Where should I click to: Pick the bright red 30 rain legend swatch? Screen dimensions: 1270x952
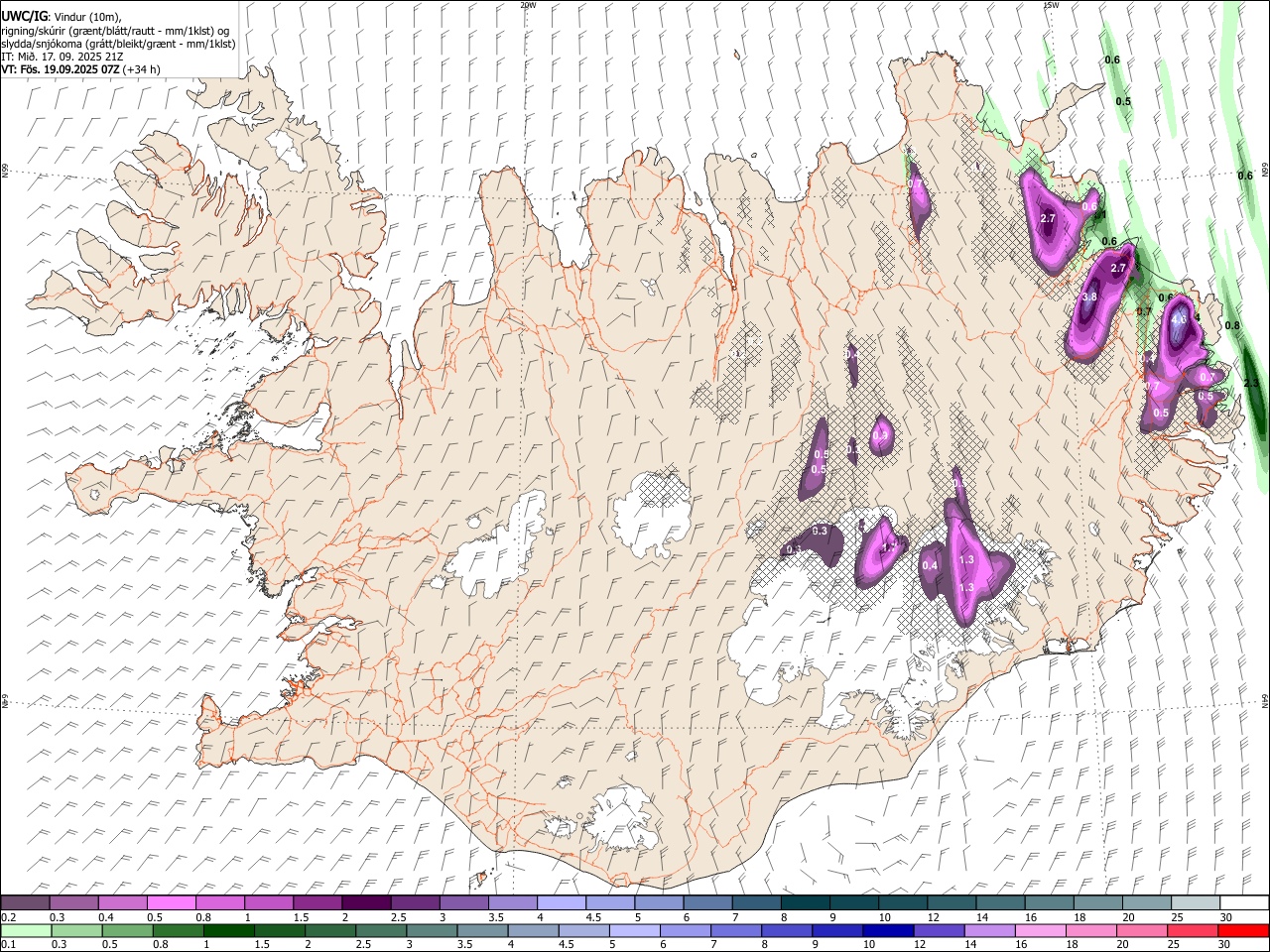(1244, 931)
